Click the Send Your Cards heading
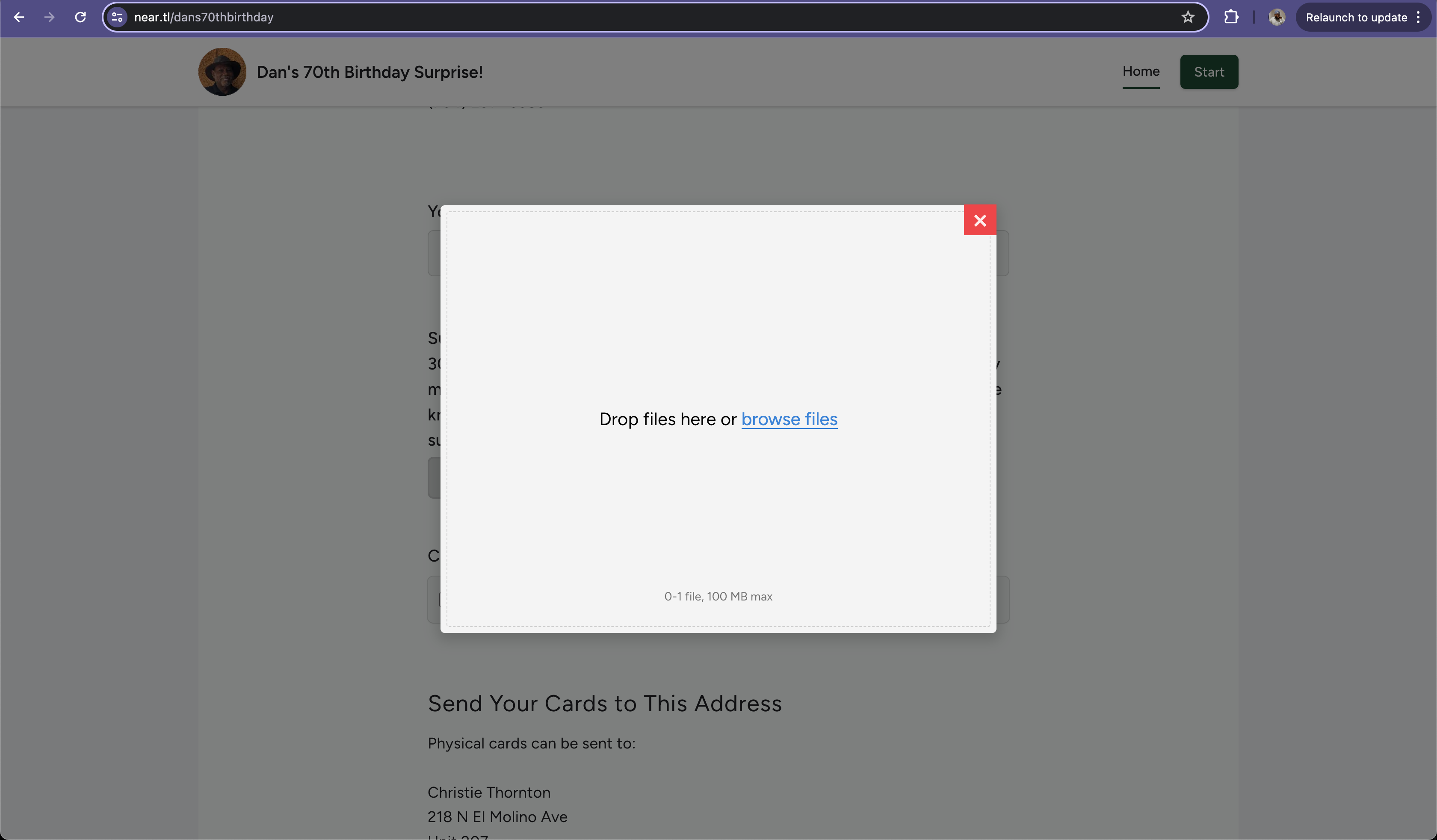The image size is (1437, 840). click(604, 703)
